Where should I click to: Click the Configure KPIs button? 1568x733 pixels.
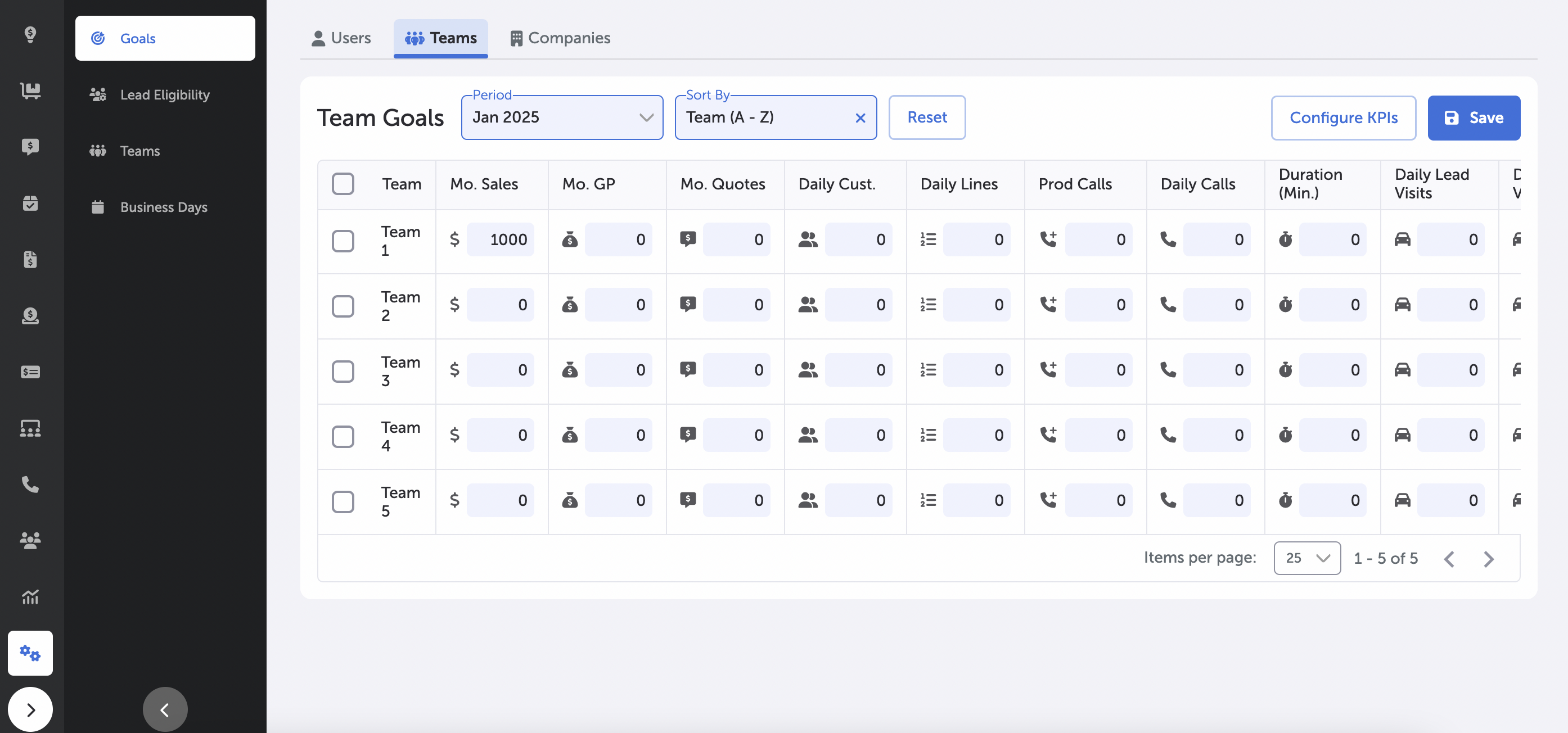[1344, 117]
